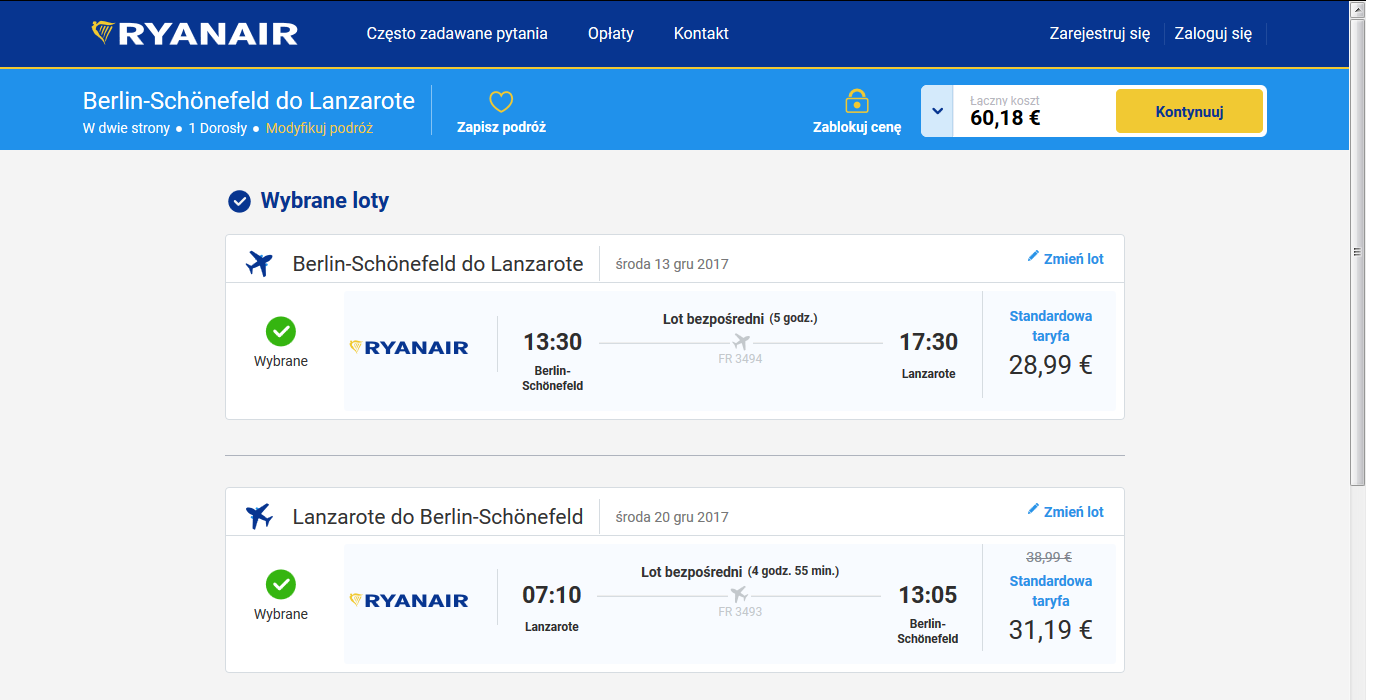
Task: Open the Opłaty menu item
Action: 611,33
